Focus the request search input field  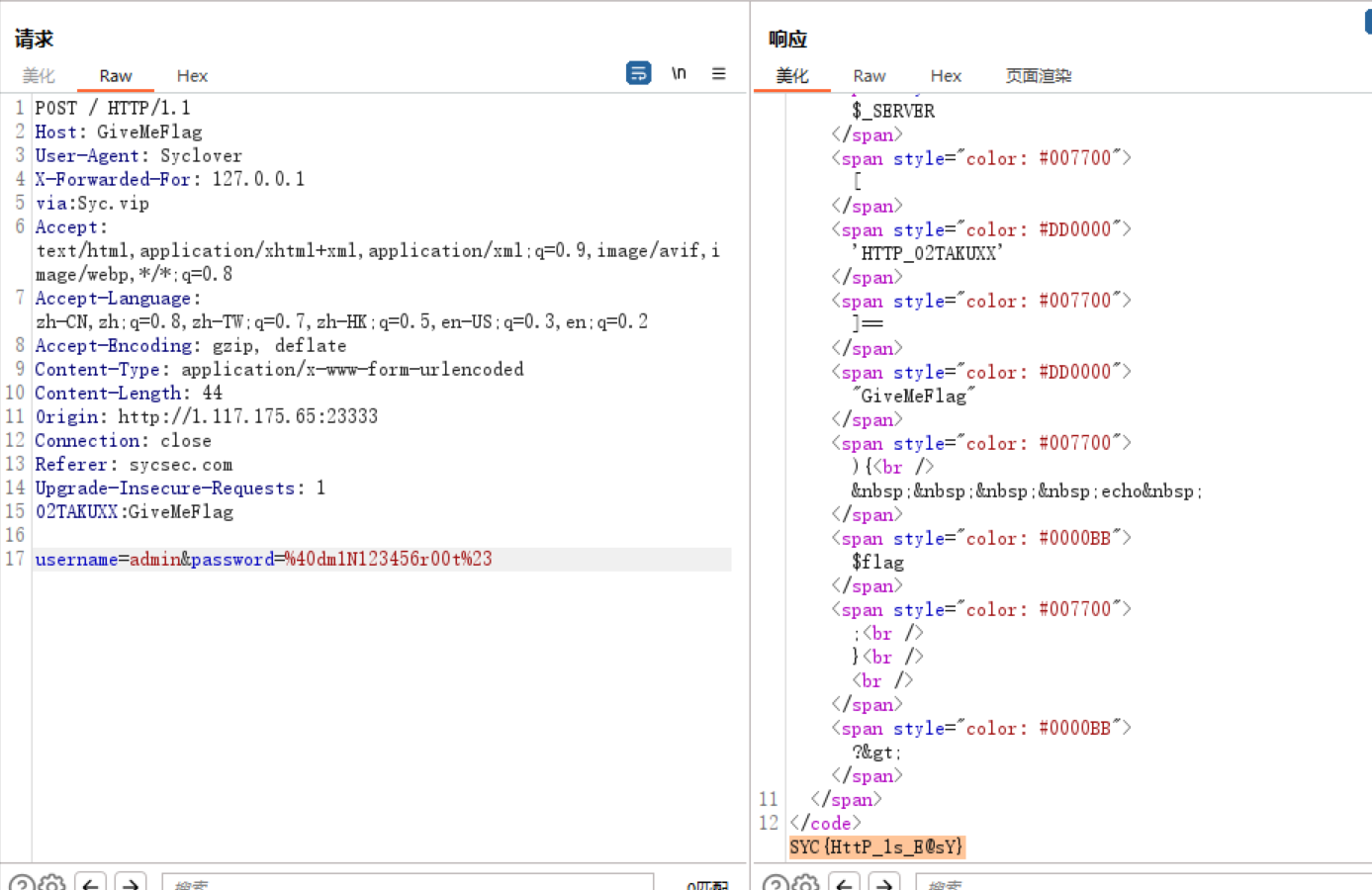tap(408, 882)
